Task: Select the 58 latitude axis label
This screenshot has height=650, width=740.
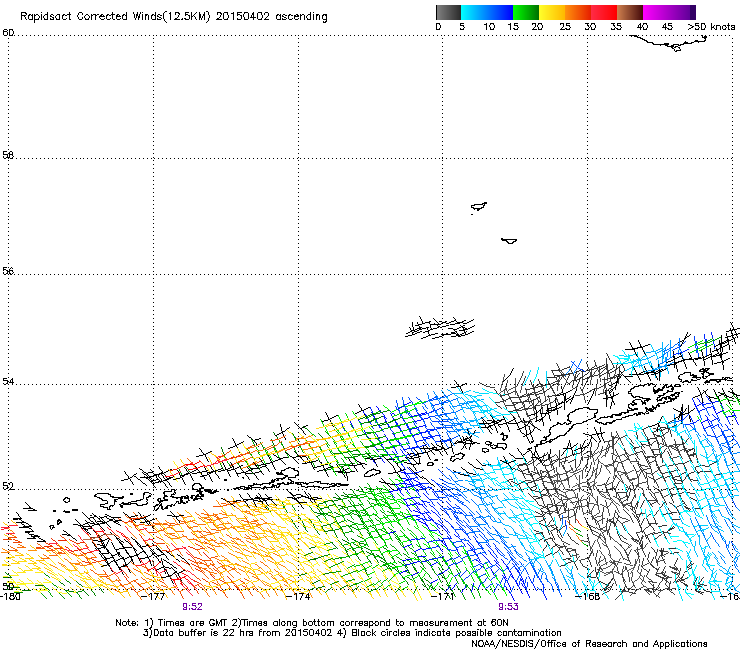Action: [8, 155]
